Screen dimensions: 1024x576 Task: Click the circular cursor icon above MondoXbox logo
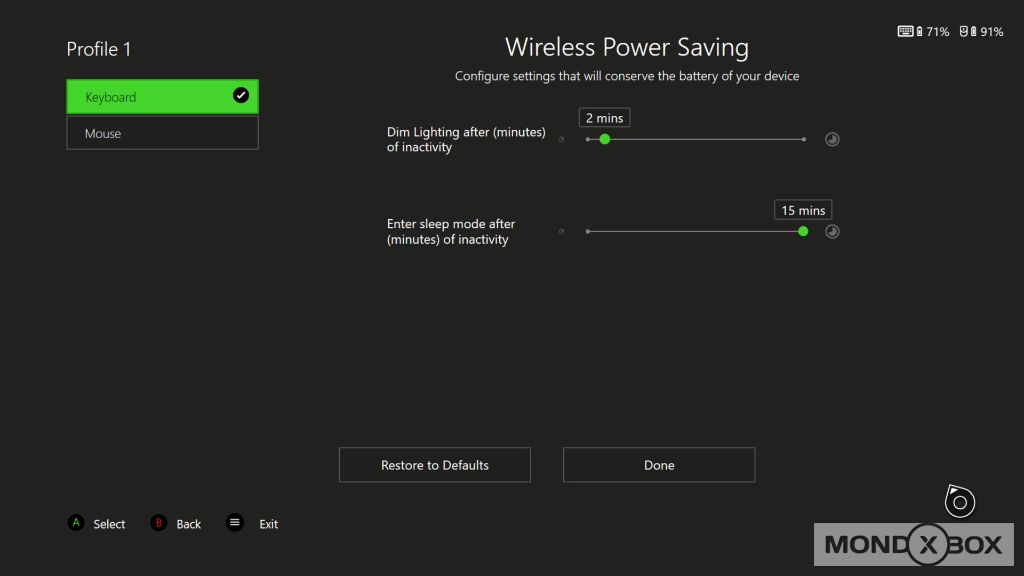click(959, 501)
